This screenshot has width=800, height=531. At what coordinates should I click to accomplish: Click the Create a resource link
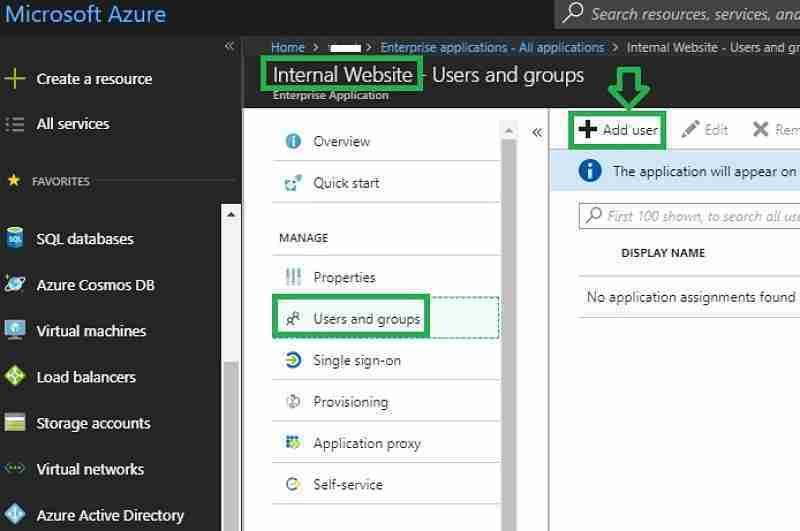click(x=94, y=79)
